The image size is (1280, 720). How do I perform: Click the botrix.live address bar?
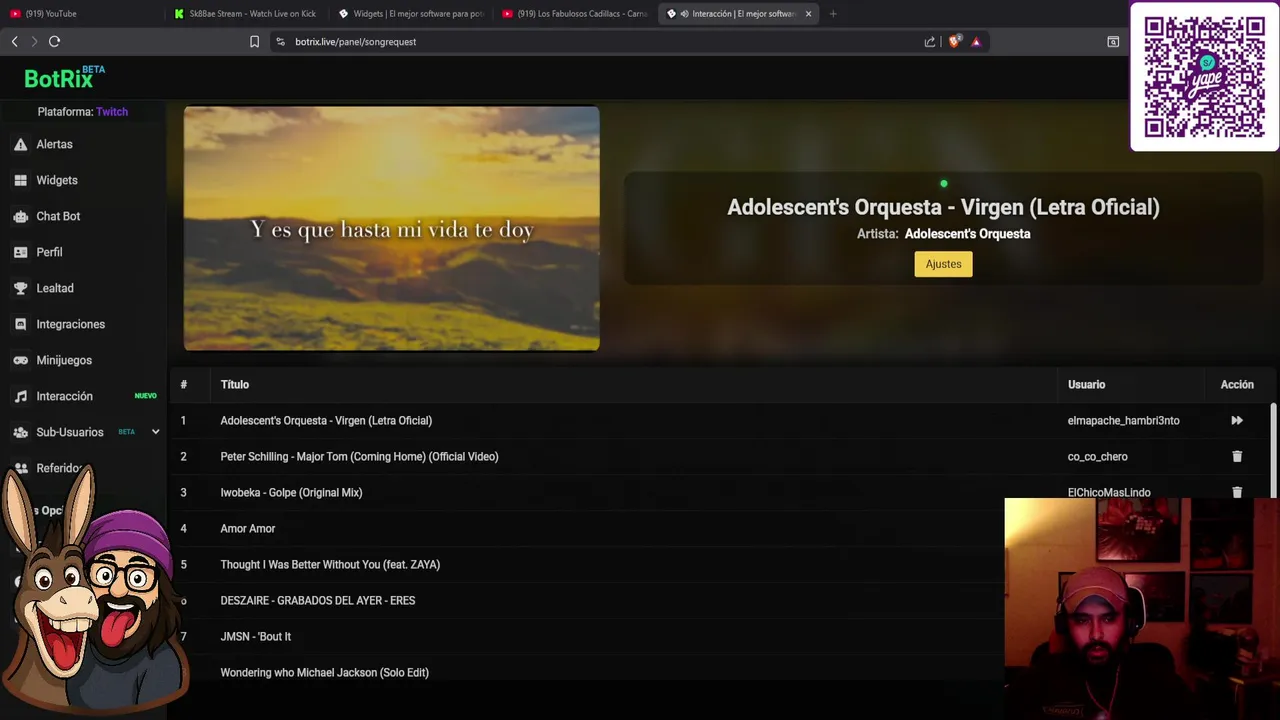point(600,42)
